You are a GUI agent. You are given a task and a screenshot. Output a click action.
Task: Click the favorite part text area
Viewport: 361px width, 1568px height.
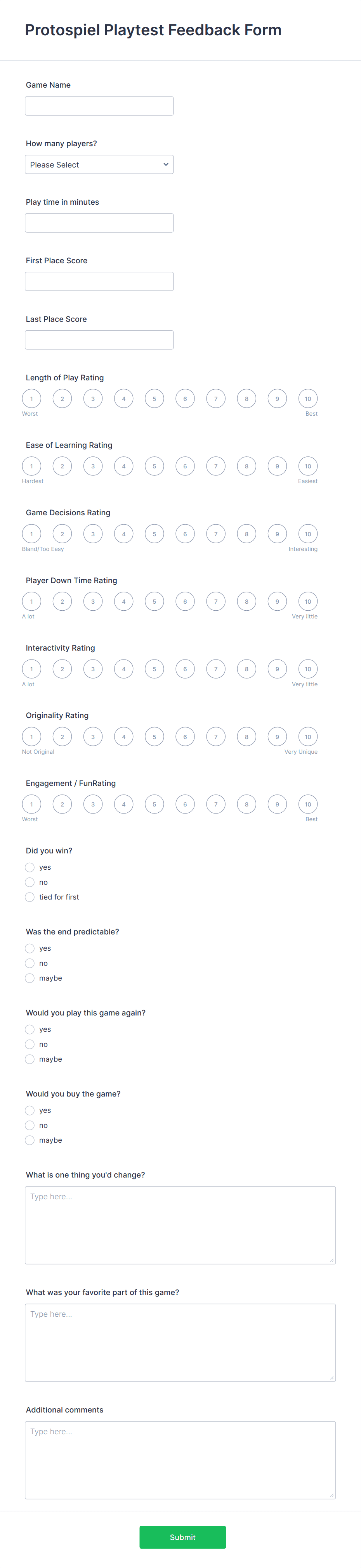click(x=180, y=1342)
